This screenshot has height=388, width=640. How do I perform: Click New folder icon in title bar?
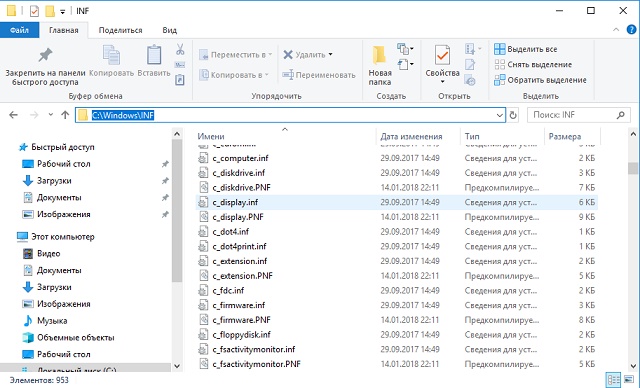[50, 11]
